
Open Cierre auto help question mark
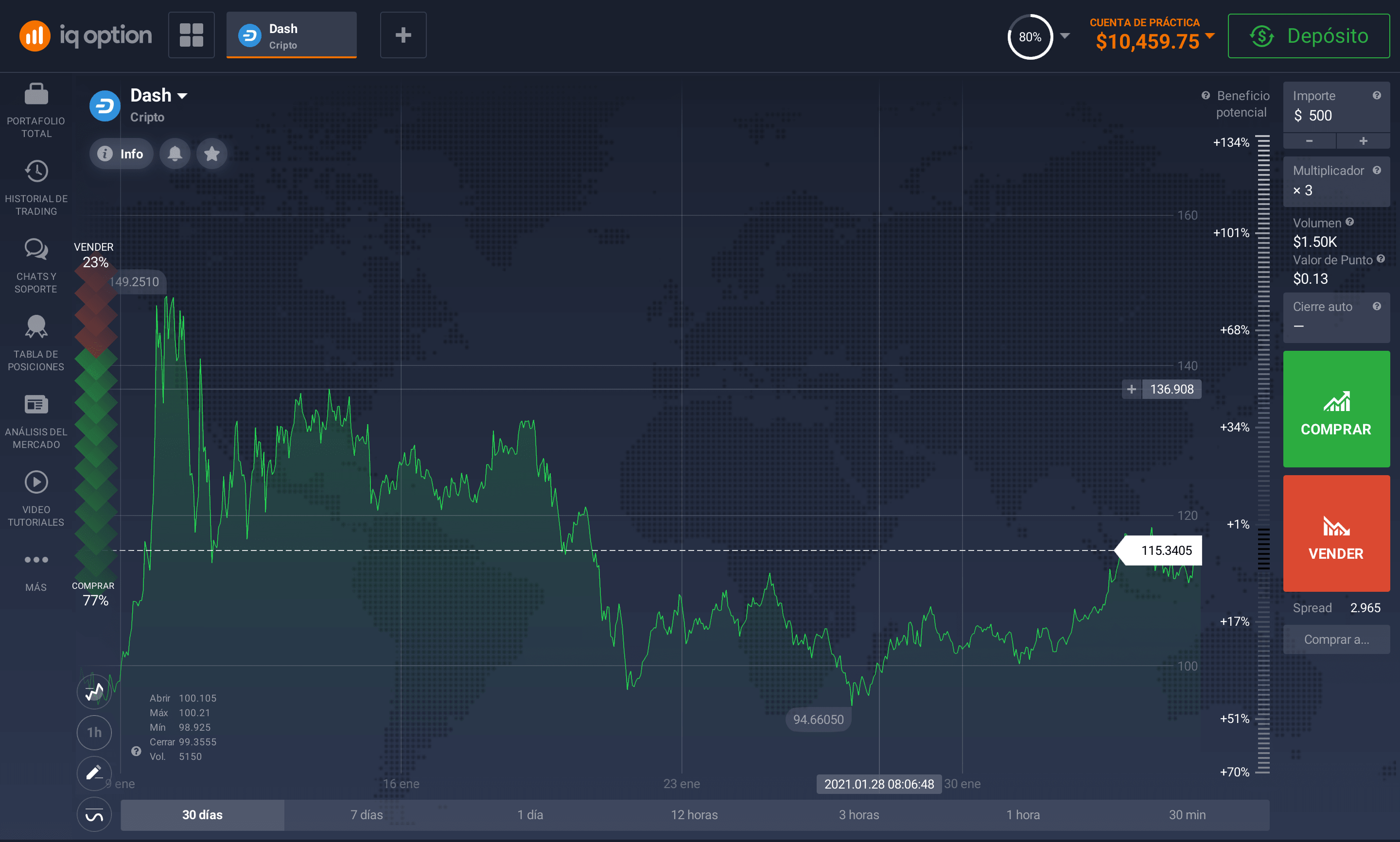[x=1377, y=307]
